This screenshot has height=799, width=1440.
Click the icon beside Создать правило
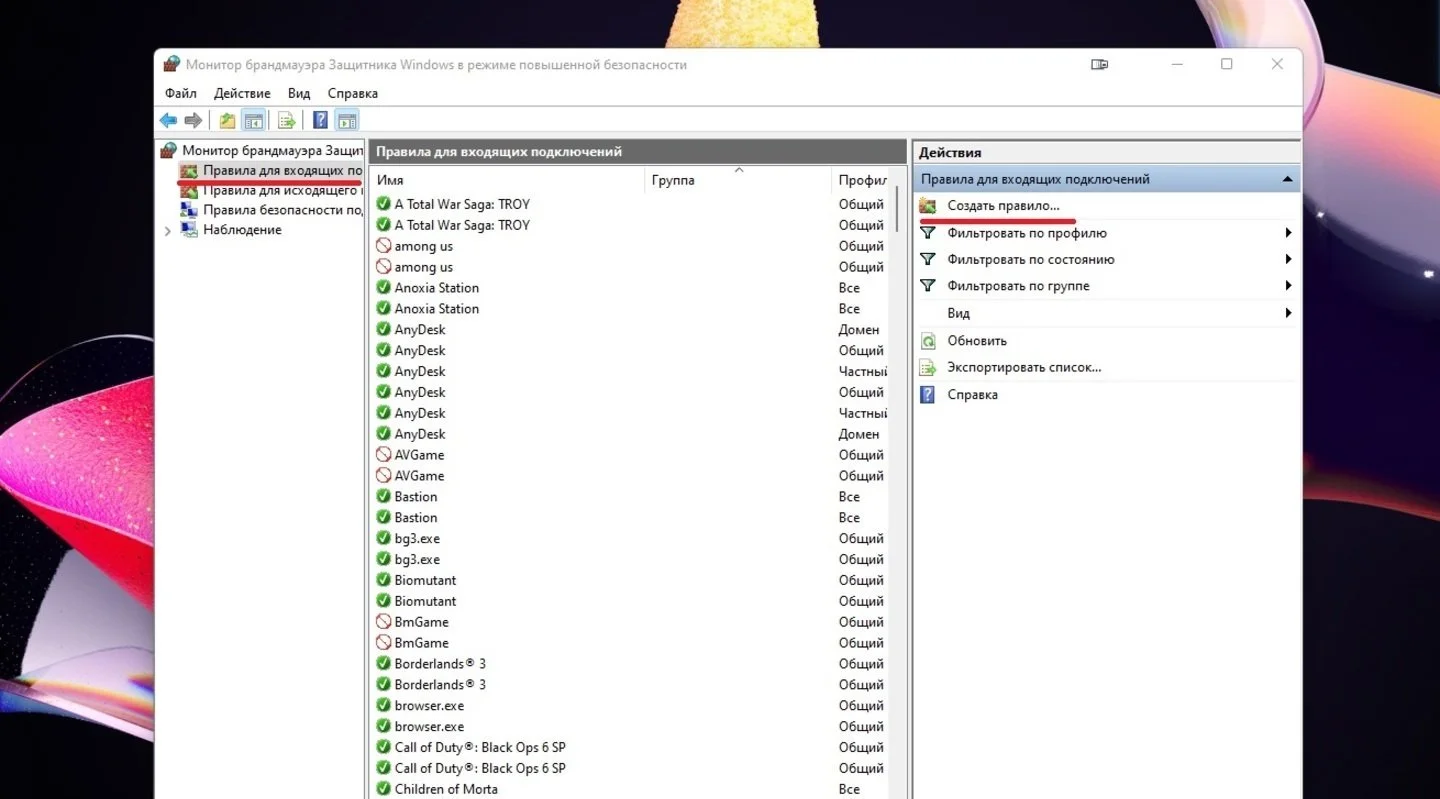(928, 206)
